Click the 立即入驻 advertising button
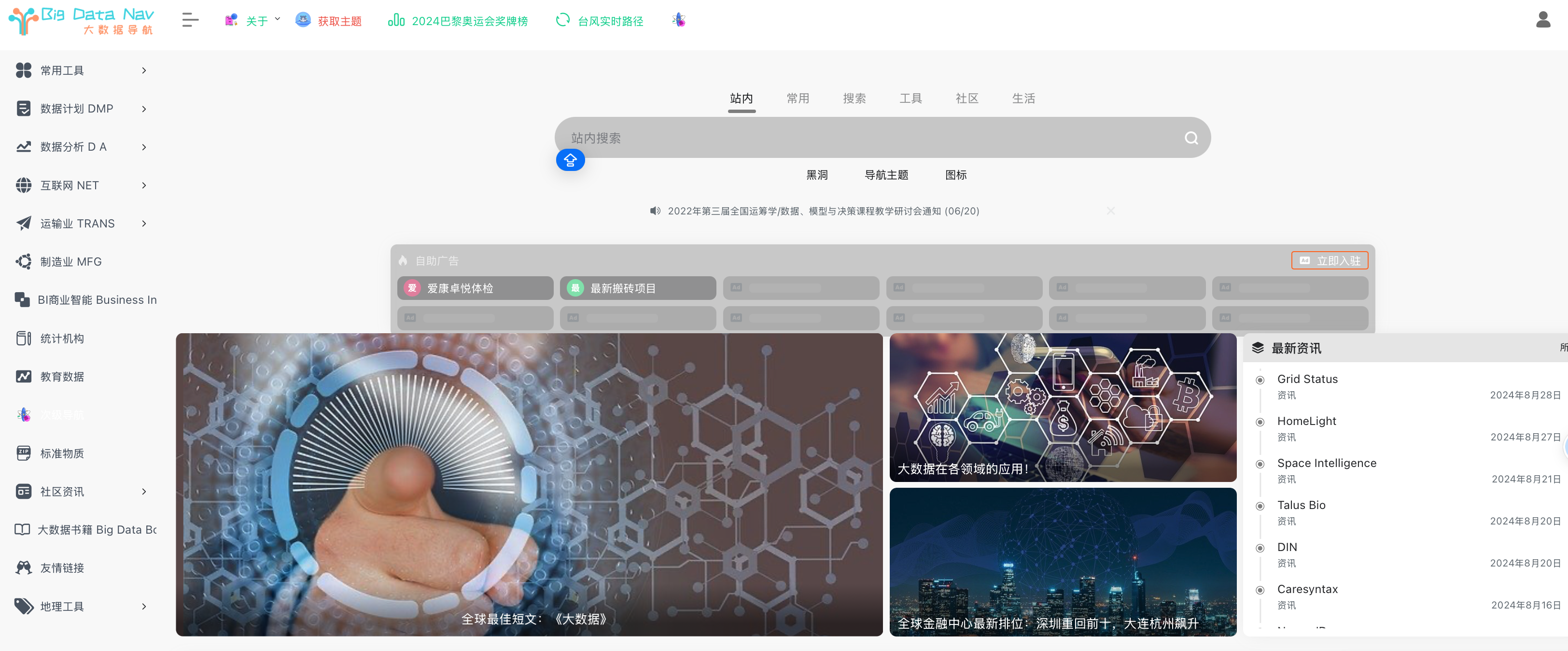Viewport: 1568px width, 651px height. point(1330,260)
